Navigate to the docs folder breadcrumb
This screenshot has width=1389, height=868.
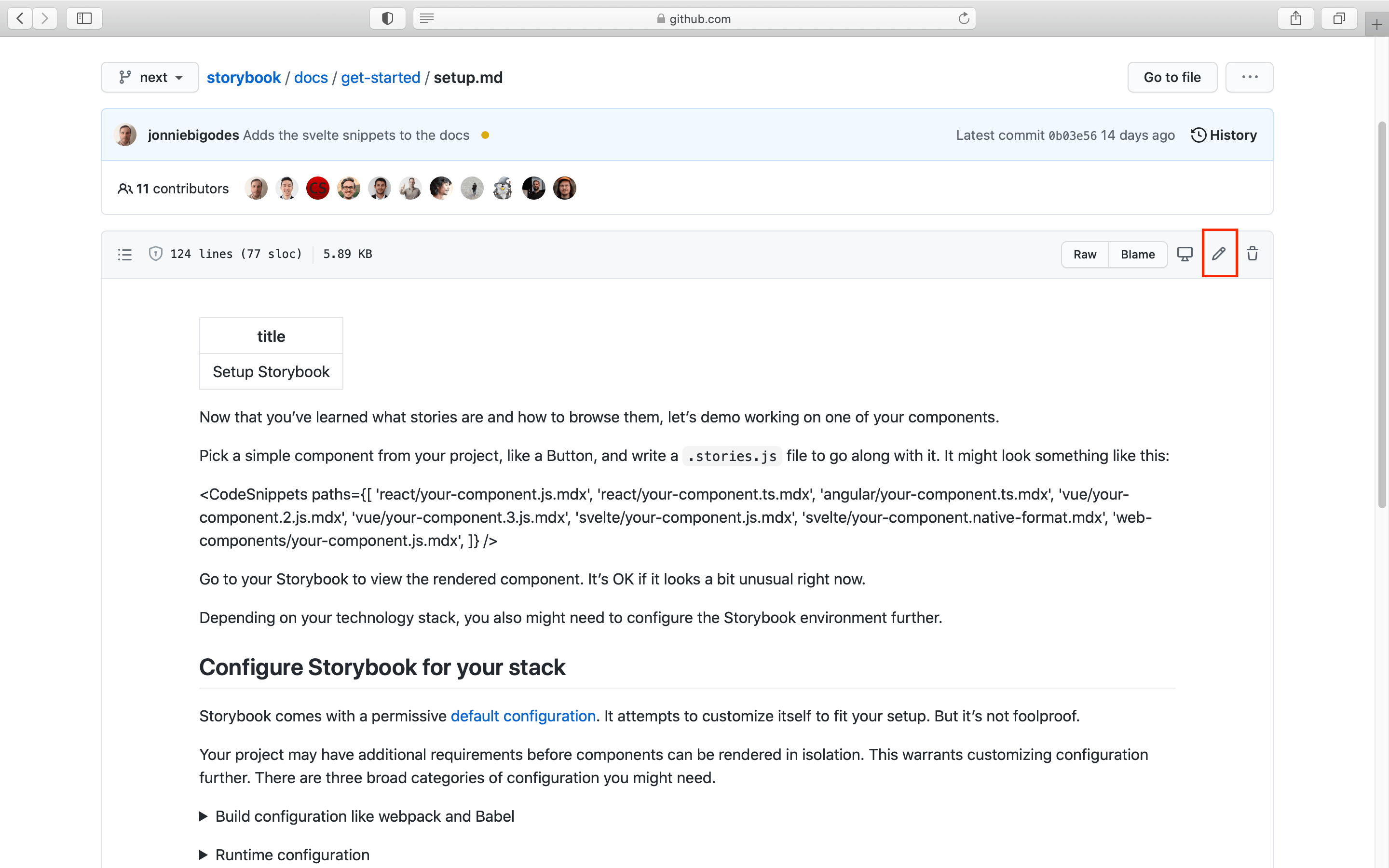tap(311, 78)
